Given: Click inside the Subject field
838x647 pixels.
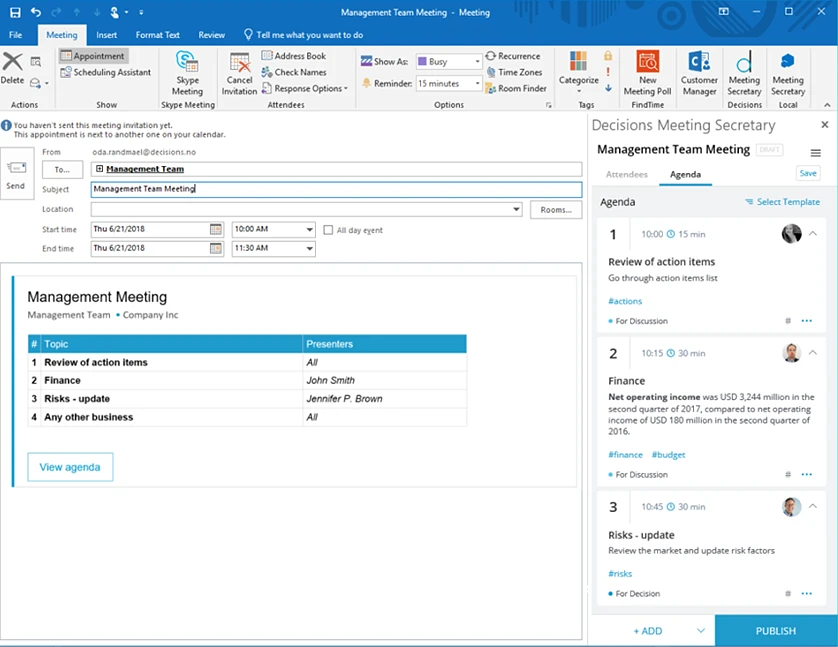Looking at the screenshot, I should pyautogui.click(x=336, y=189).
